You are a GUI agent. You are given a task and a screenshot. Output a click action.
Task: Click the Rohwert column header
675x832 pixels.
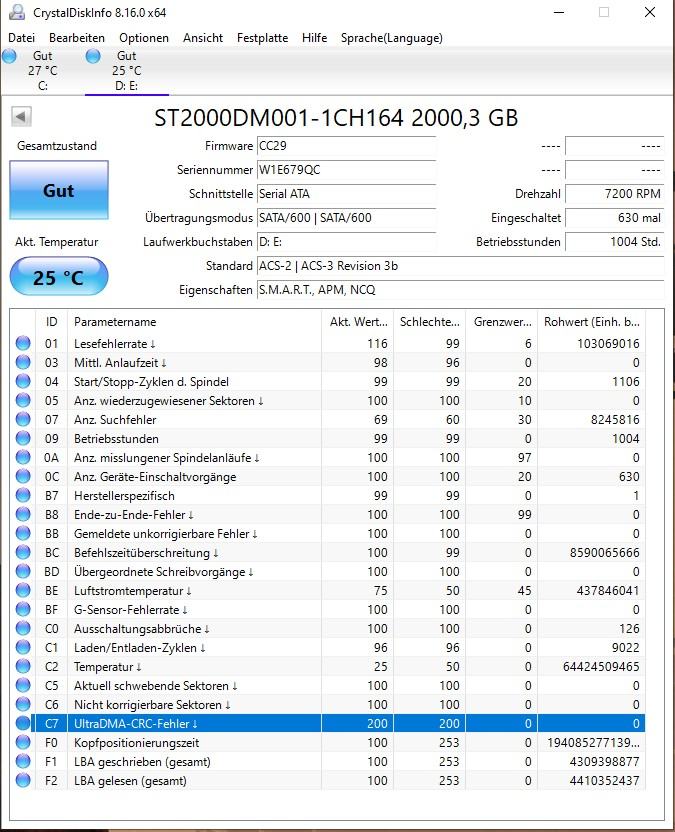click(591, 322)
